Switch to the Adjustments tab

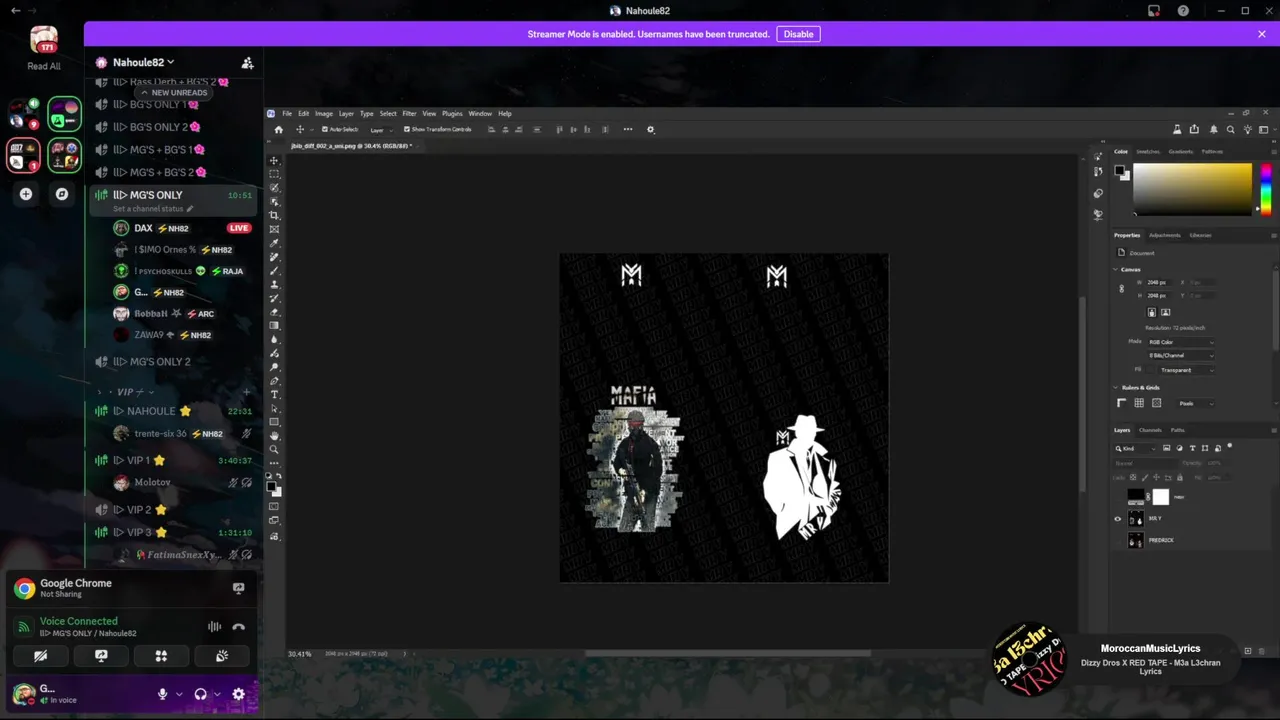click(1165, 235)
